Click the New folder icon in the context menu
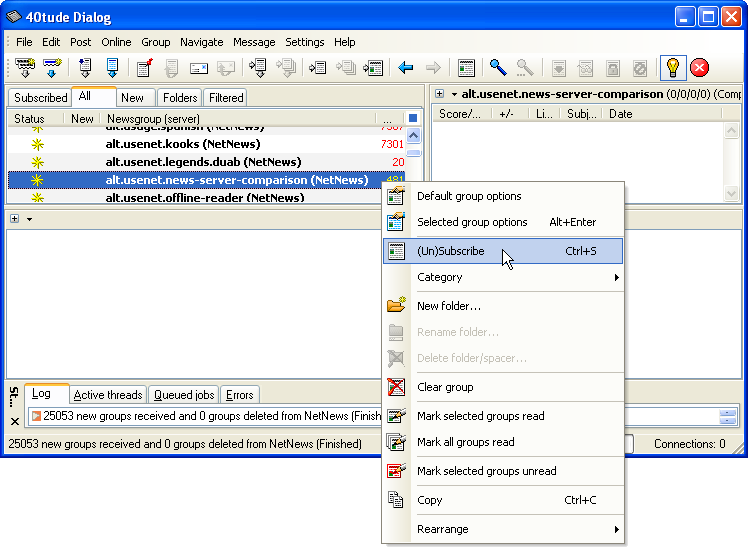 pos(396,305)
